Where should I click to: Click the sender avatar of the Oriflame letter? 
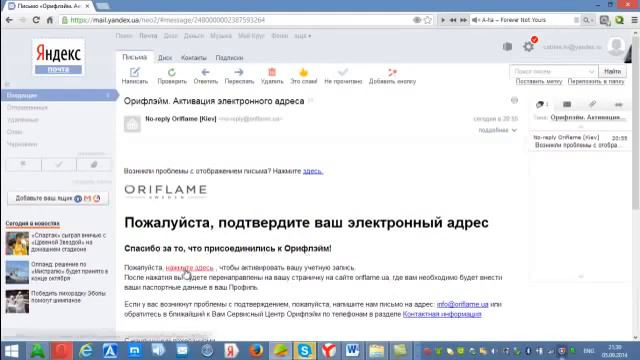(x=132, y=124)
